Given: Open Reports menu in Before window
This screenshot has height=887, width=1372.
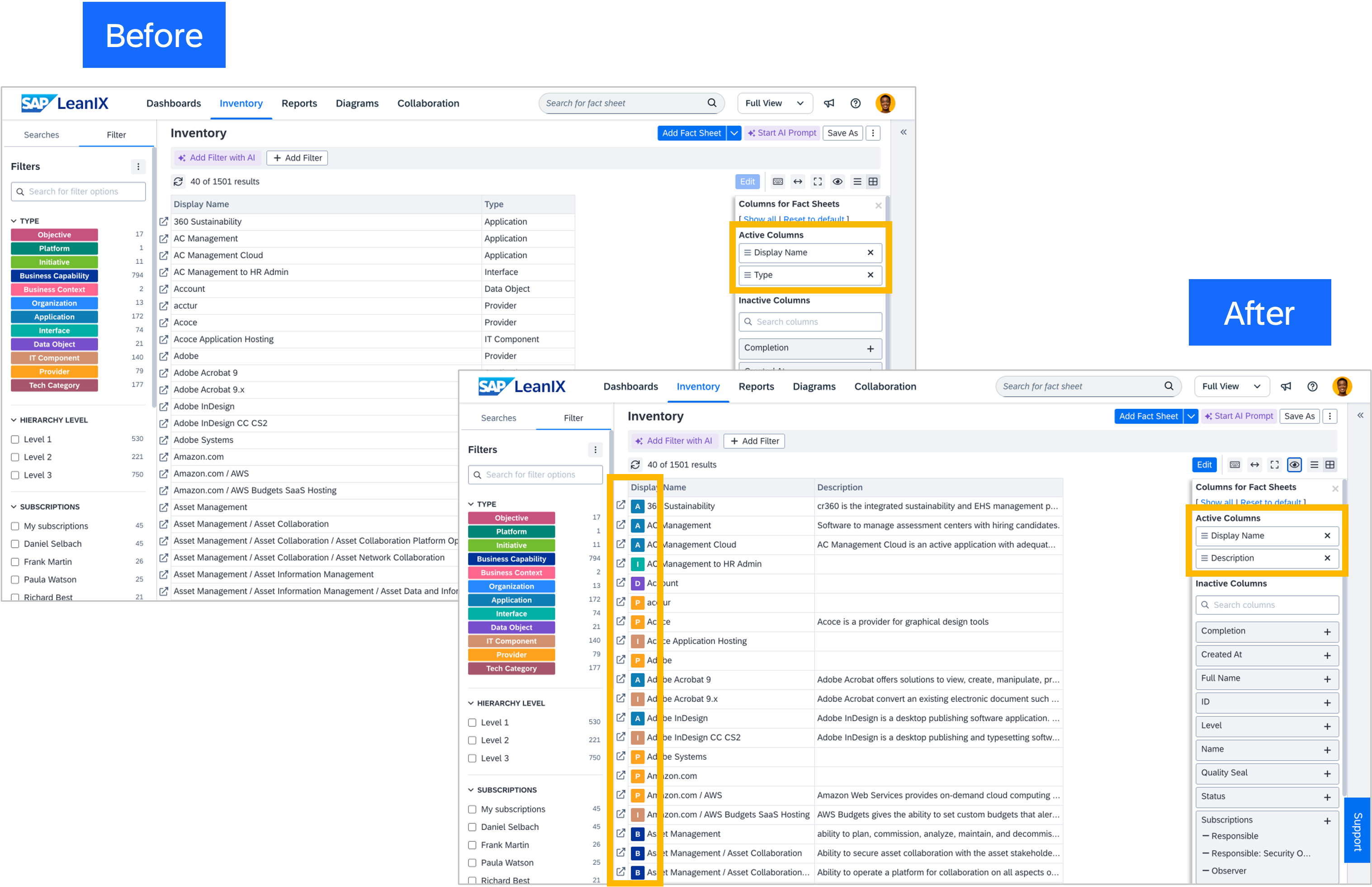Looking at the screenshot, I should point(299,103).
